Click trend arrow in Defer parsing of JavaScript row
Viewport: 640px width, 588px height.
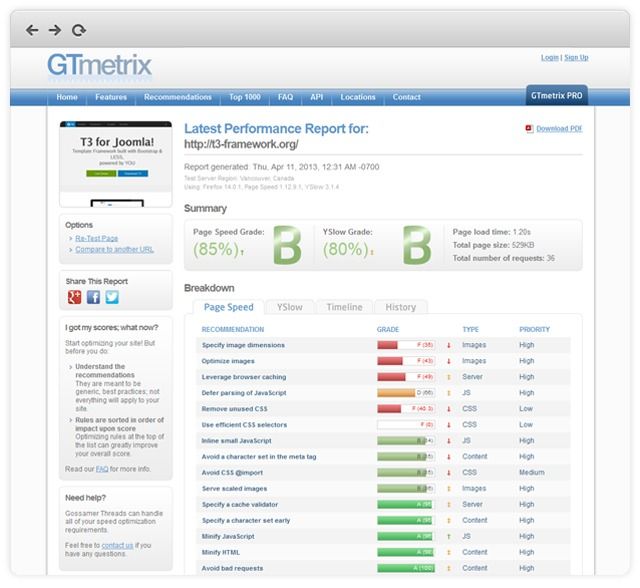tap(449, 393)
